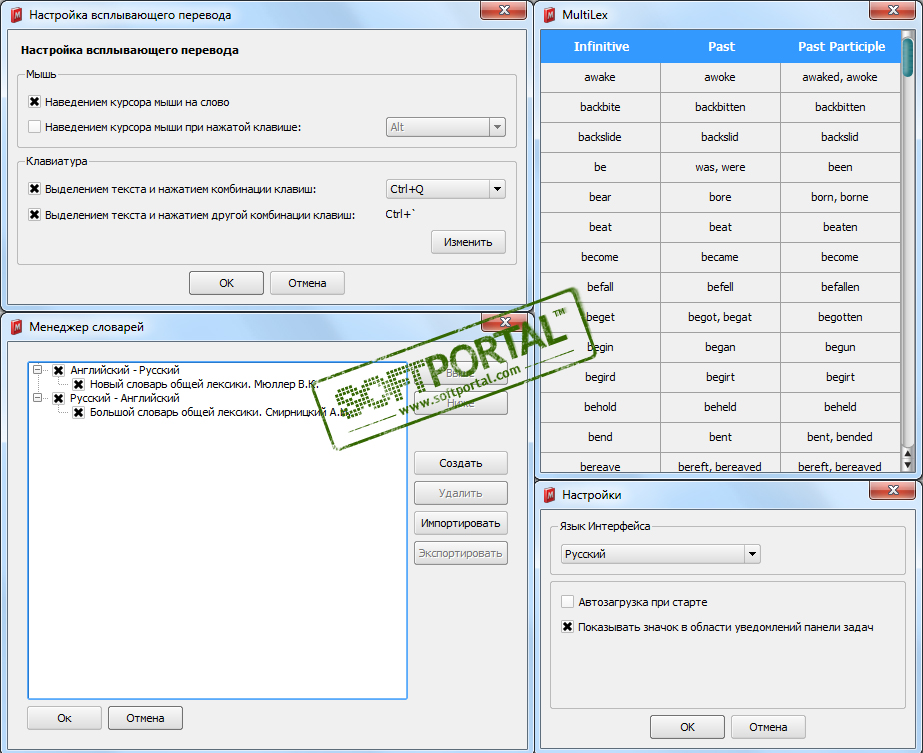Click the 'beaten' past participle cell
The image size is (923, 753).
click(841, 227)
